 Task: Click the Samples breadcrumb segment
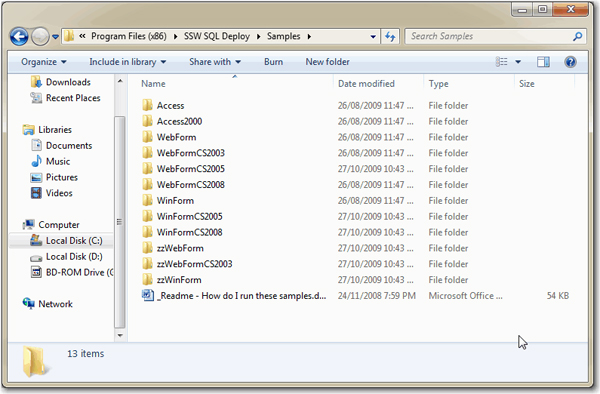(x=284, y=36)
